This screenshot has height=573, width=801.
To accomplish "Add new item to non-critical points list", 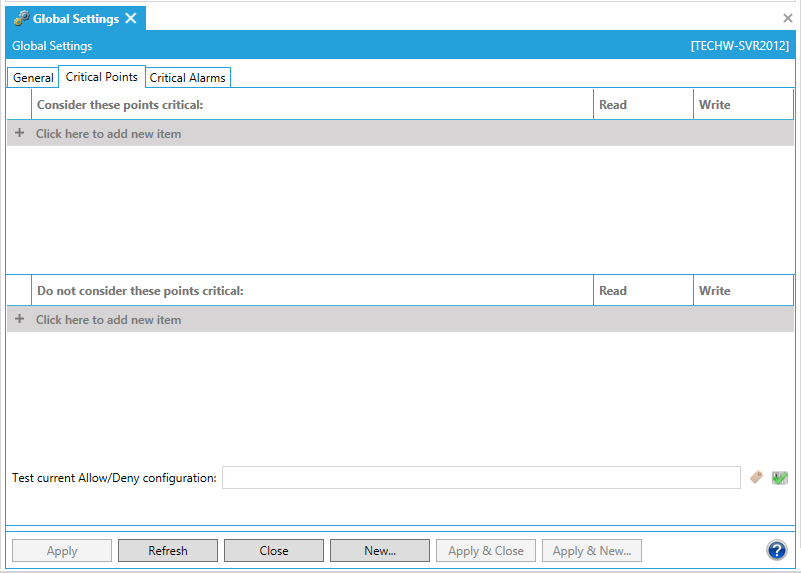I will point(108,320).
